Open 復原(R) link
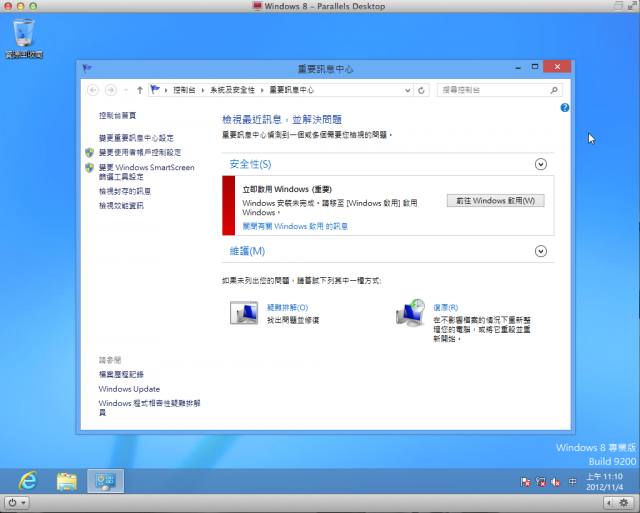 [445, 307]
